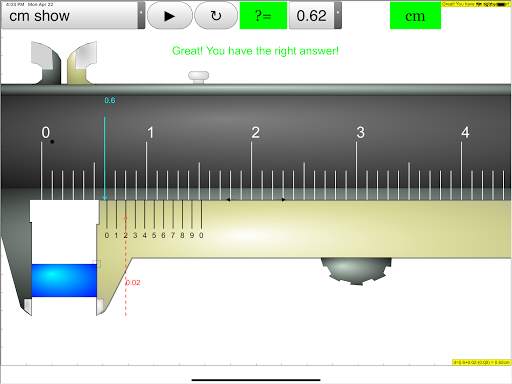This screenshot has height=384, width=512.
Task: Click the movable upper inside jaw
Action: (x=82, y=62)
